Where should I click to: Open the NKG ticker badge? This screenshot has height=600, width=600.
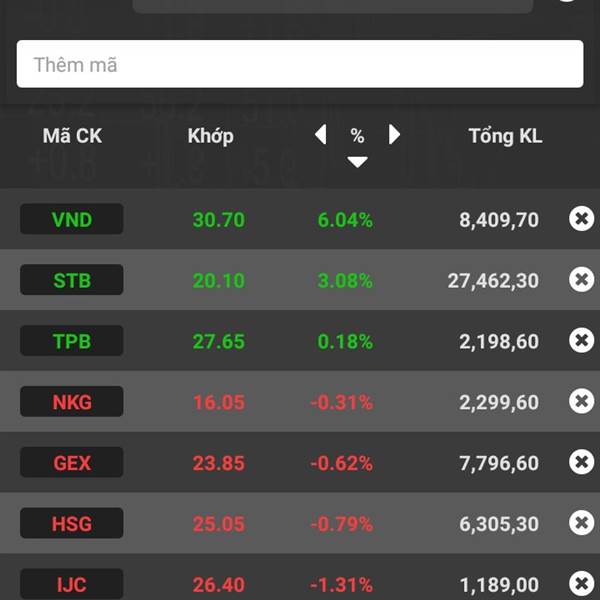pos(72,401)
